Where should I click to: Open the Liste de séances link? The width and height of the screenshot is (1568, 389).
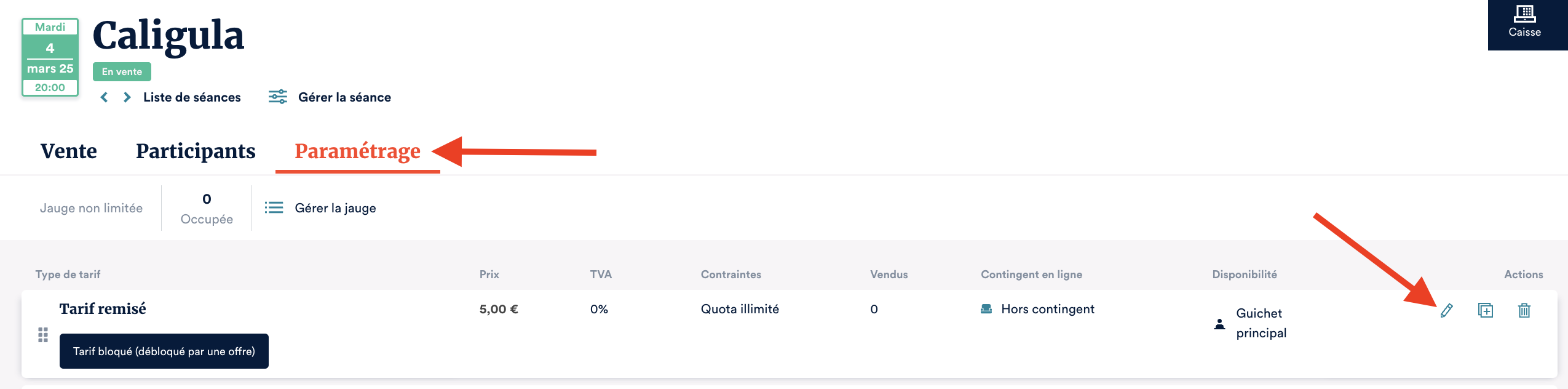(x=192, y=97)
